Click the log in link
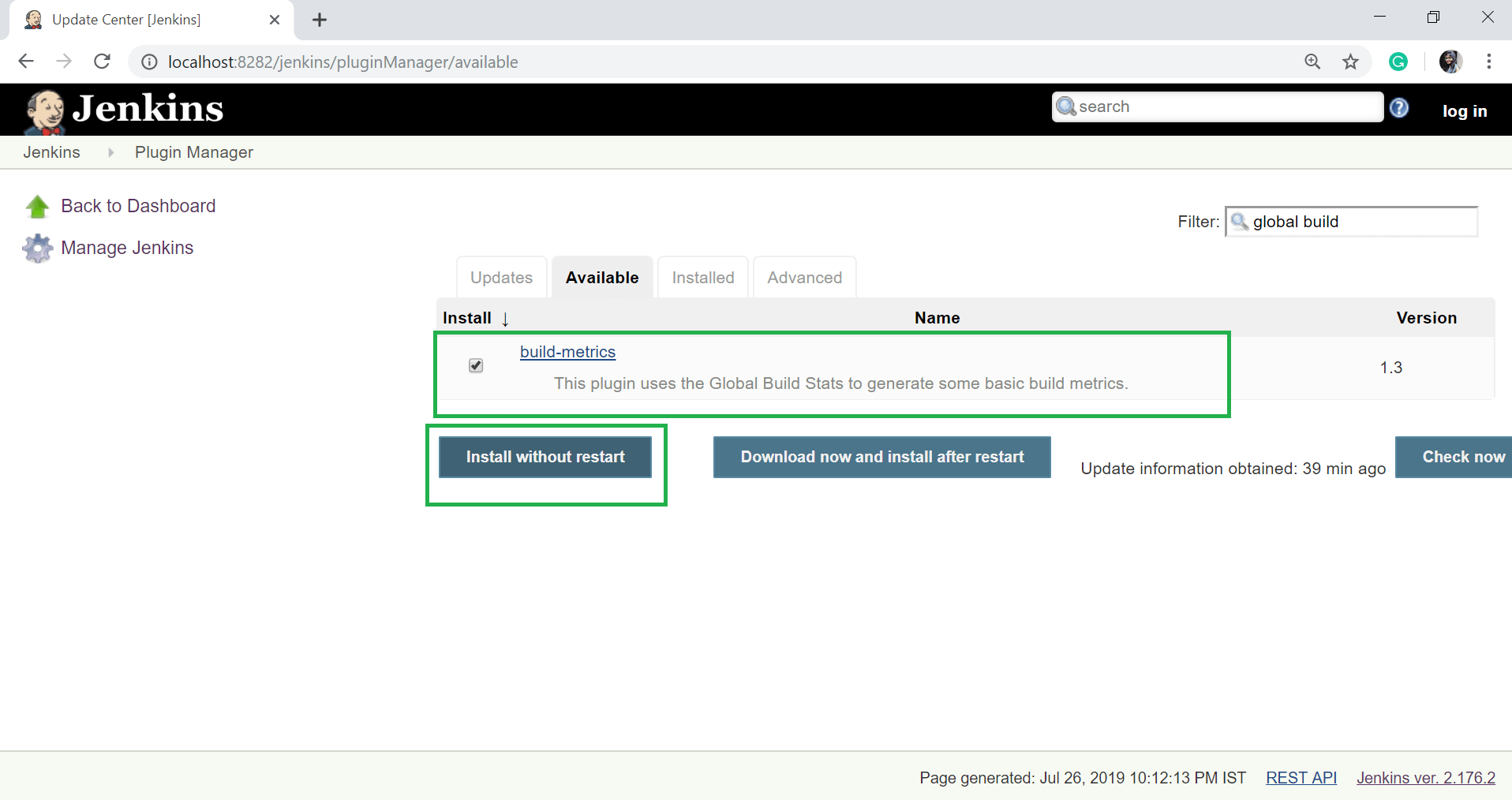The height and width of the screenshot is (800, 1512). [x=1465, y=111]
